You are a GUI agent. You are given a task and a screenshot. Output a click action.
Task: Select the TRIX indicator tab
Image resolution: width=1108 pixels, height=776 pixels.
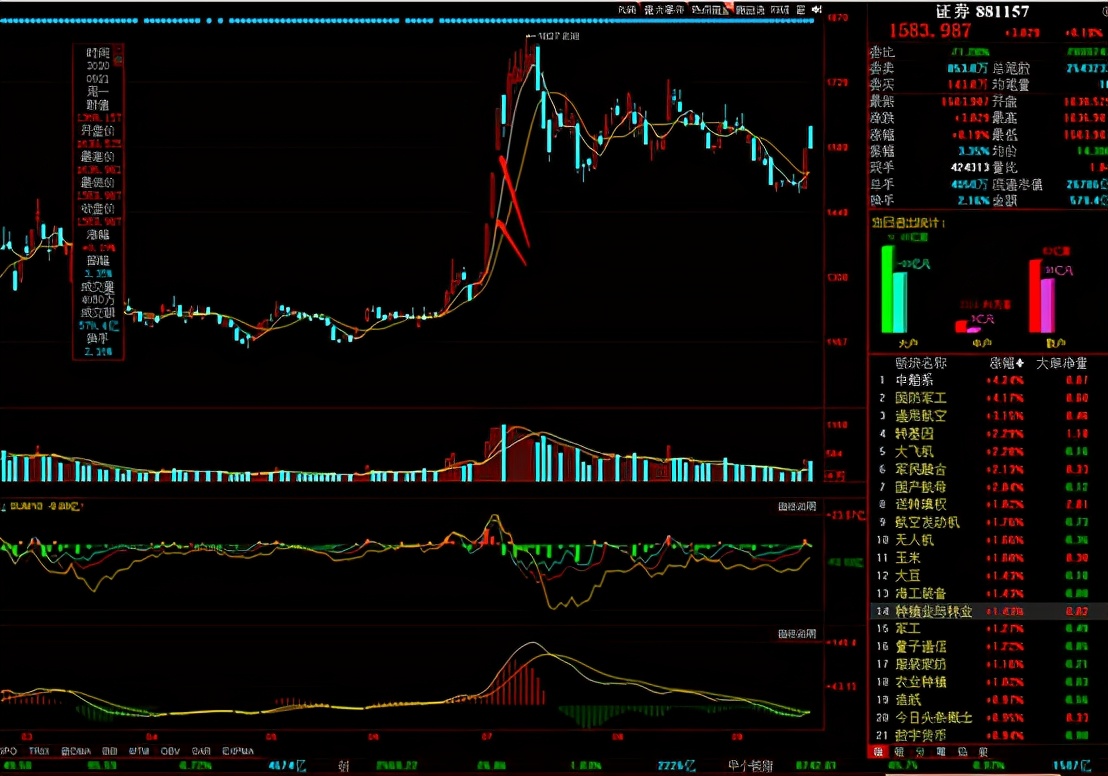coord(39,751)
